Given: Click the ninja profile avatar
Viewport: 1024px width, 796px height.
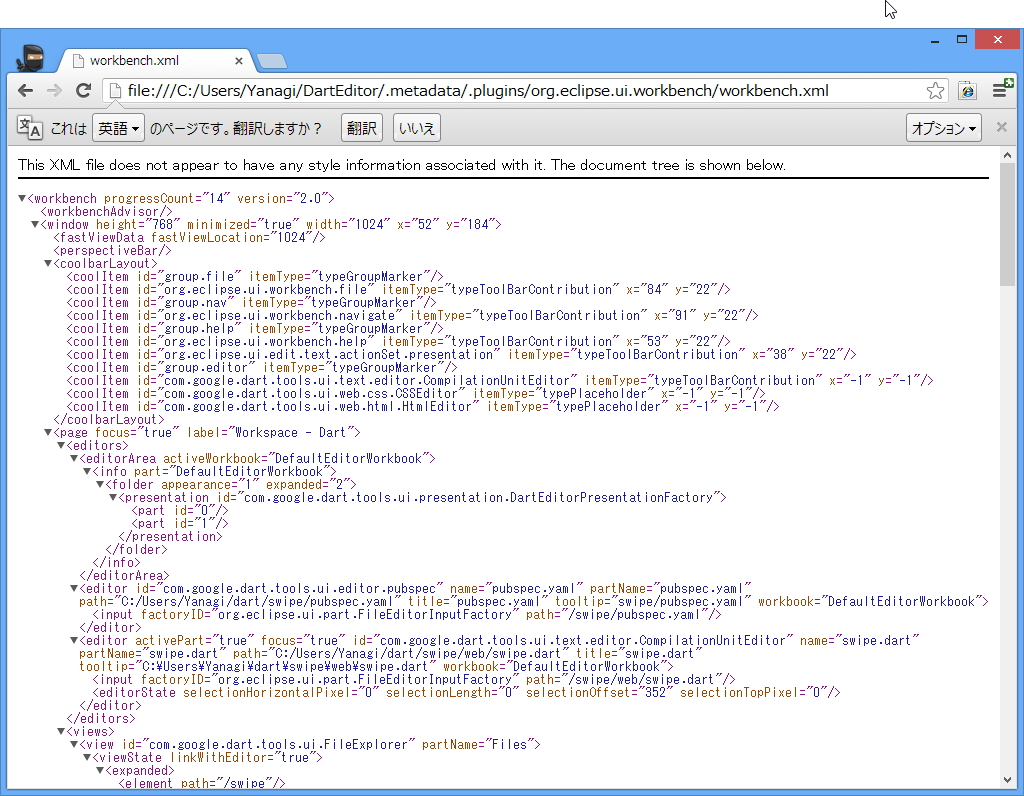Looking at the screenshot, I should (30, 57).
